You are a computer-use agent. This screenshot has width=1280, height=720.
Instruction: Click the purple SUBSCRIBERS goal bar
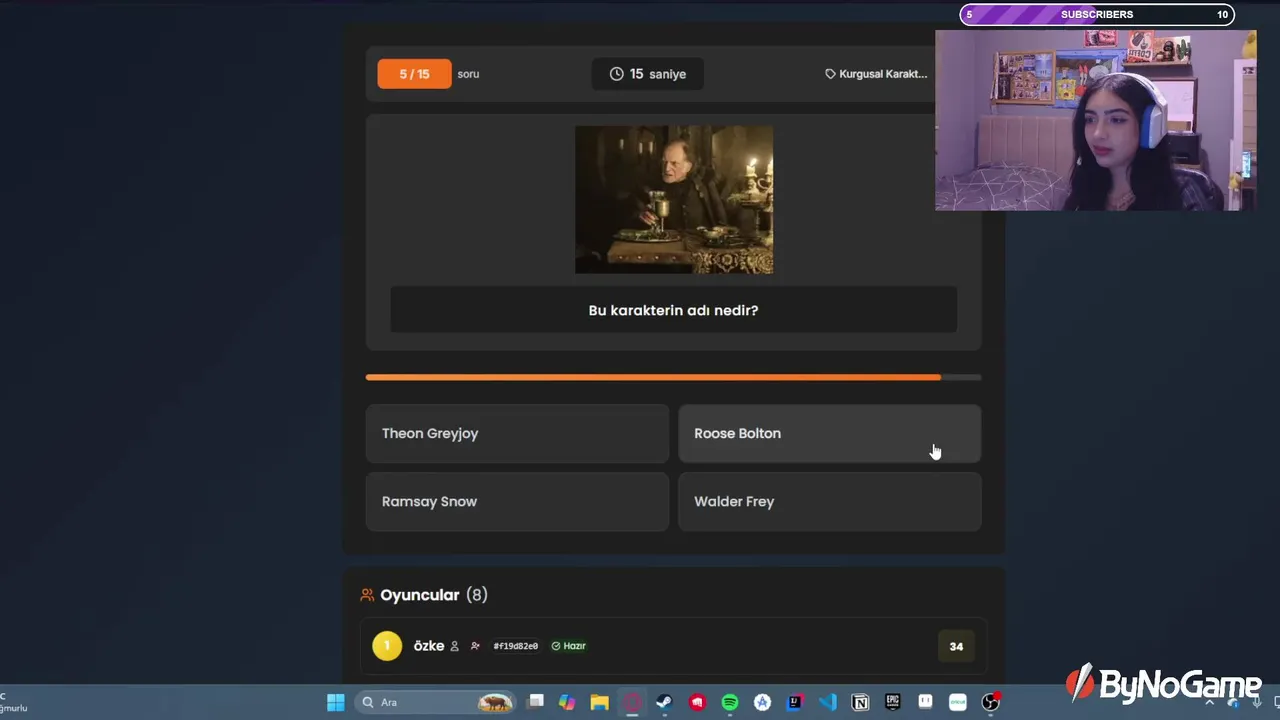click(x=1097, y=14)
